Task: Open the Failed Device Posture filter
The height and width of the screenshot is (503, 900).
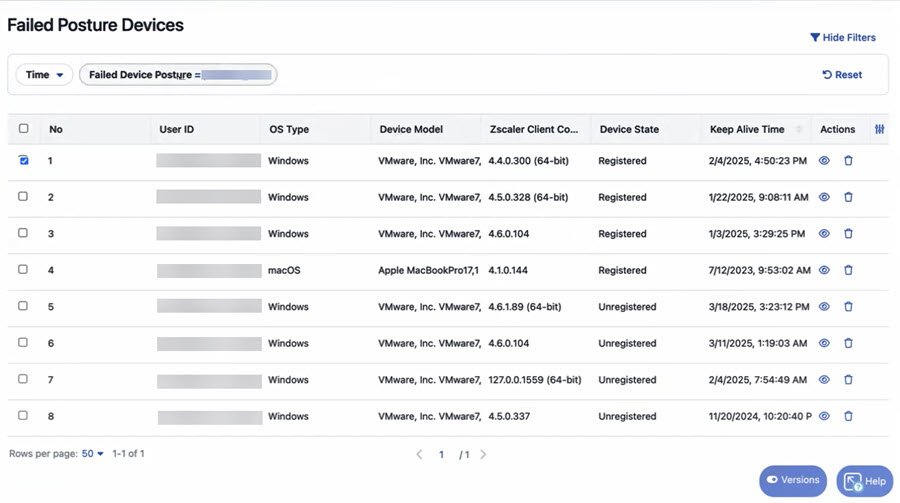Action: point(178,75)
